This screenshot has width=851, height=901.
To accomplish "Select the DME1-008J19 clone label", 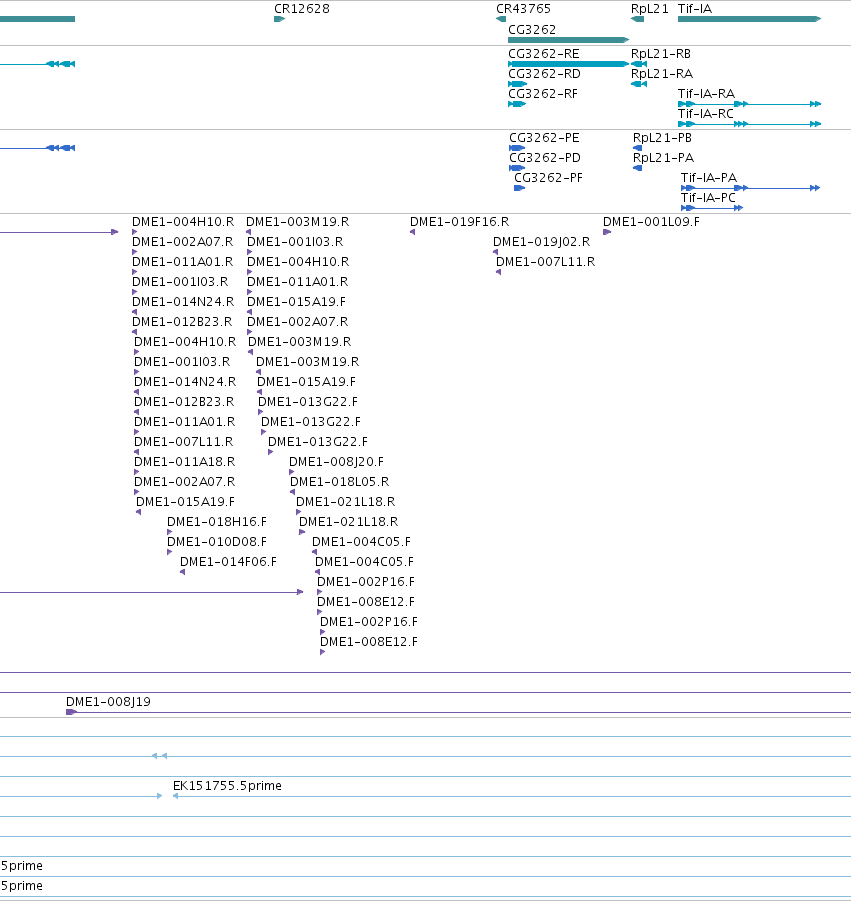I will [x=109, y=702].
